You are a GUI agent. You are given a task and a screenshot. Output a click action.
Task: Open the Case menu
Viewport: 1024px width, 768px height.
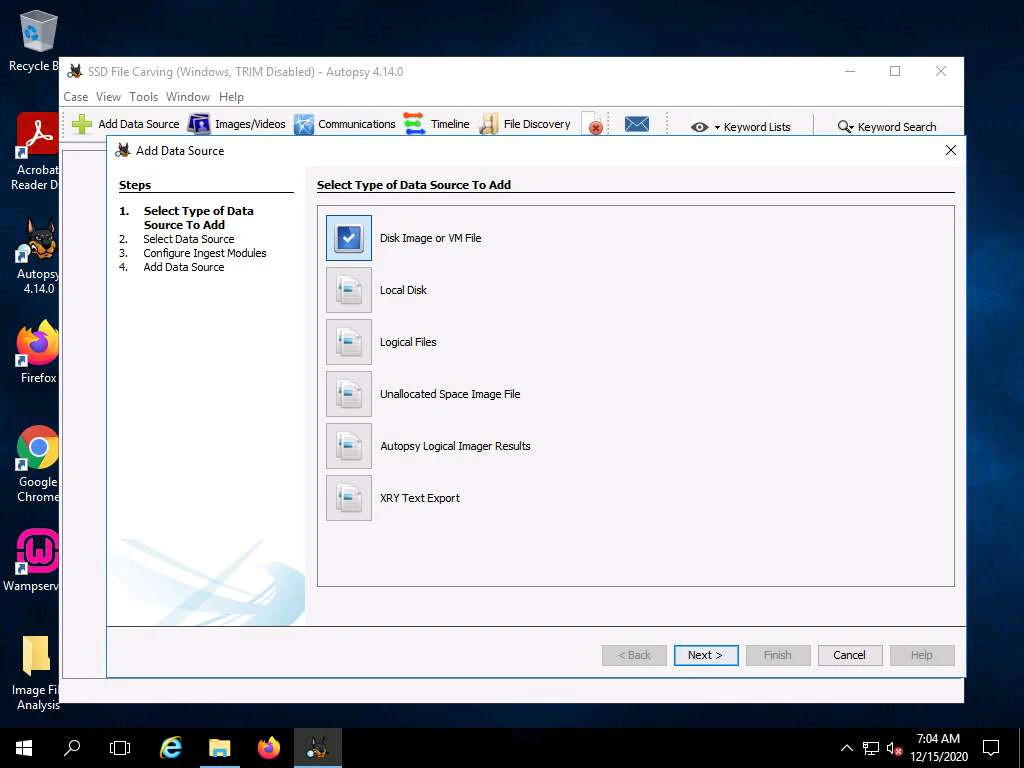coord(76,97)
